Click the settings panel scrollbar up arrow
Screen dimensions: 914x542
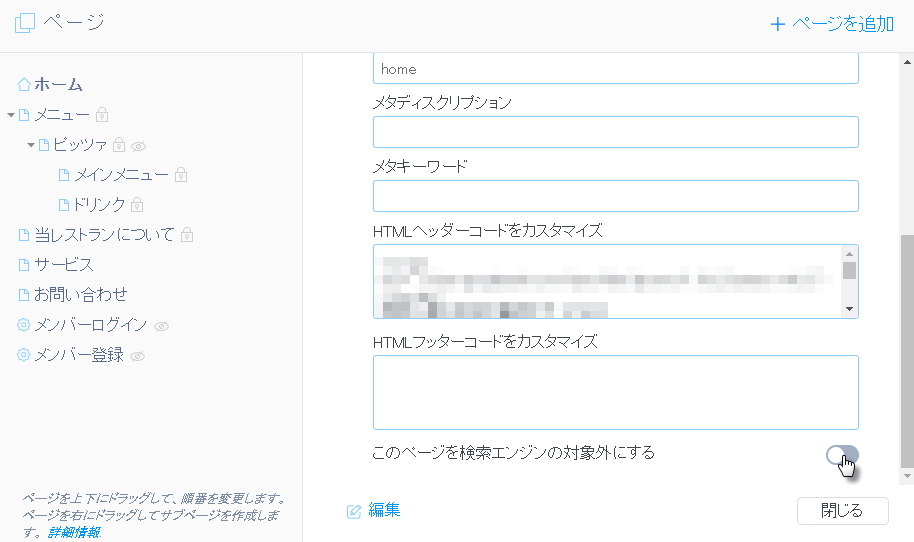[907, 62]
